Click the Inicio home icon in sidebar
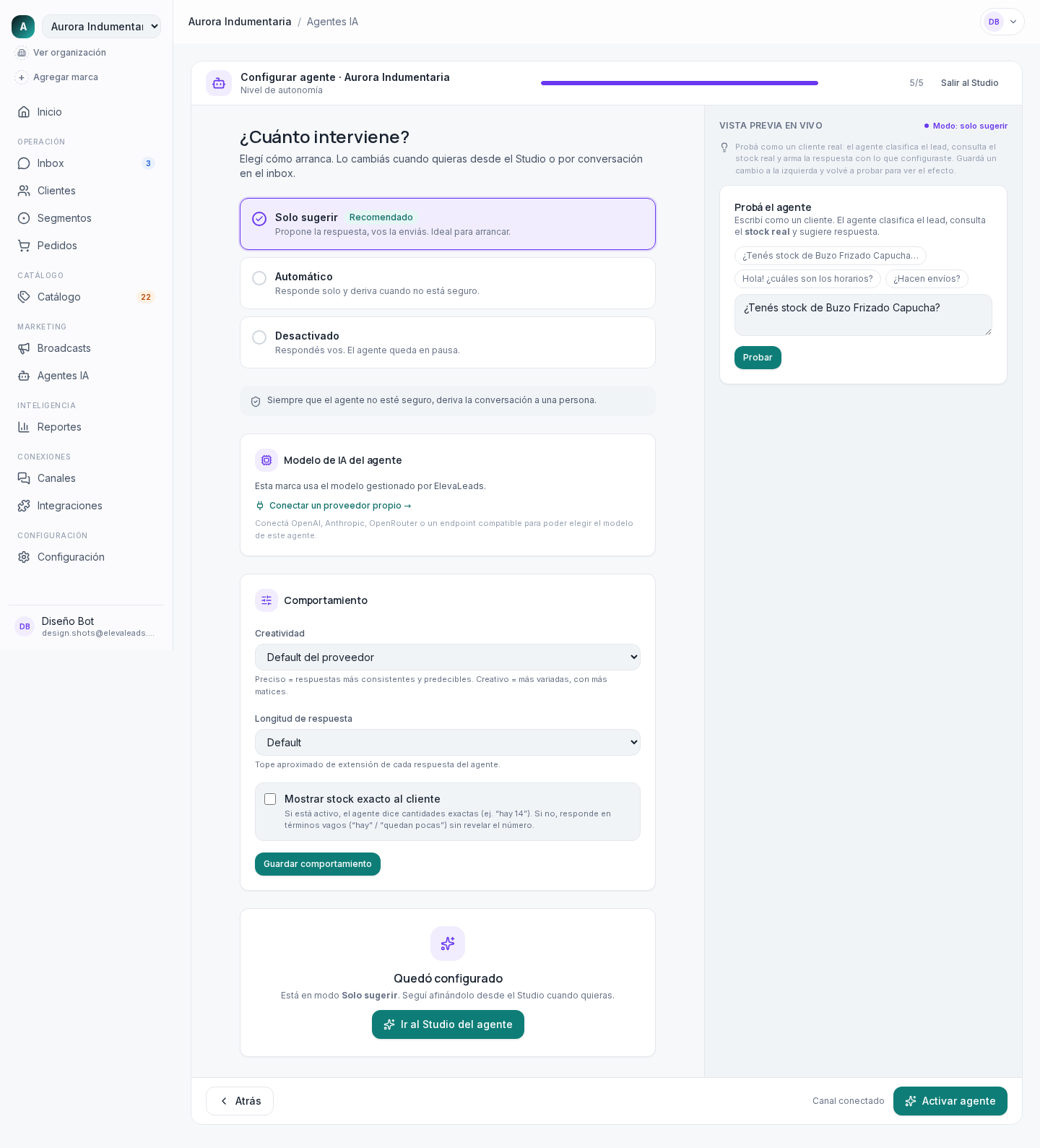The height and width of the screenshot is (1148, 1040). click(x=24, y=112)
